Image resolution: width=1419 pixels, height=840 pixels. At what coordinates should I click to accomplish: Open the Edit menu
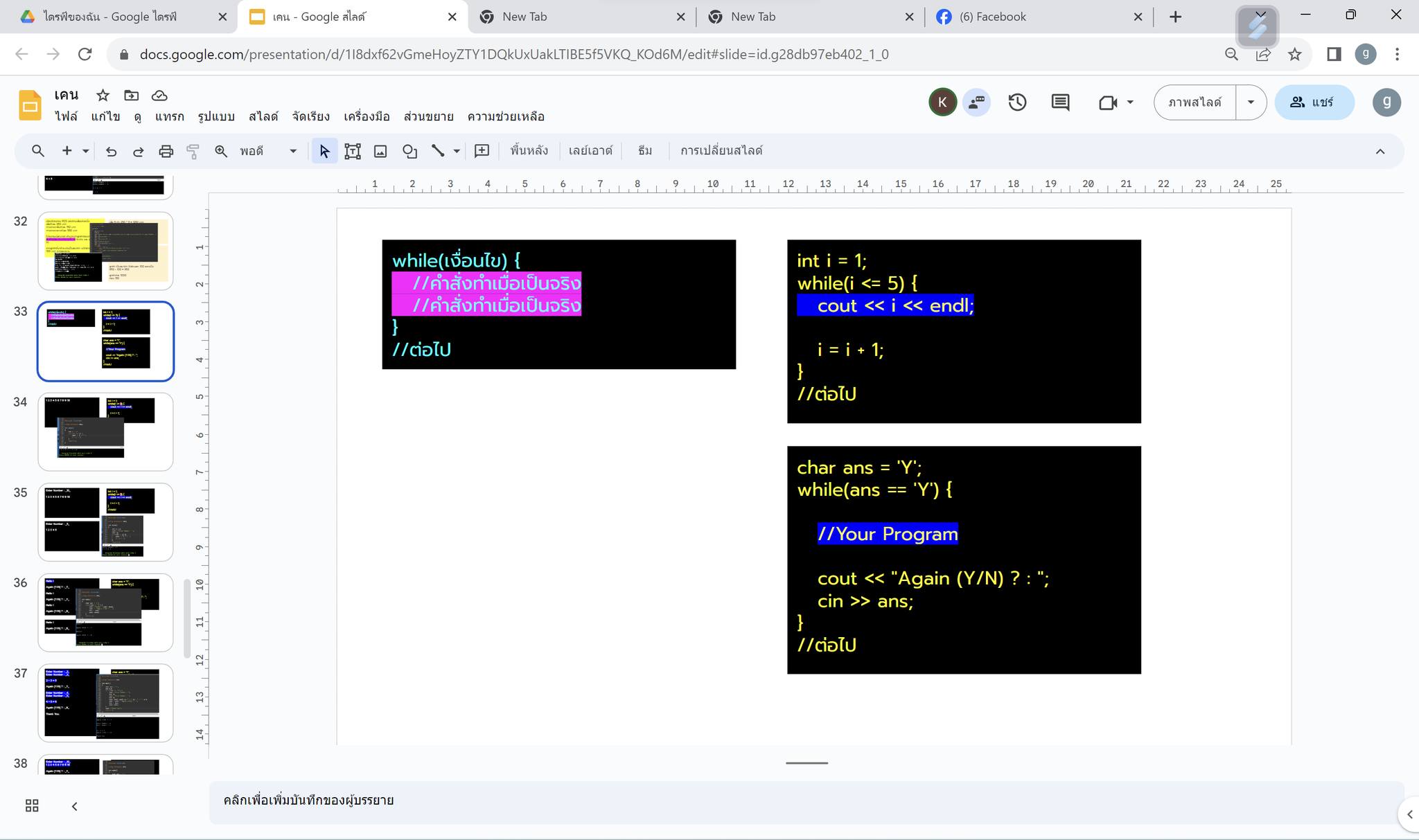click(105, 116)
